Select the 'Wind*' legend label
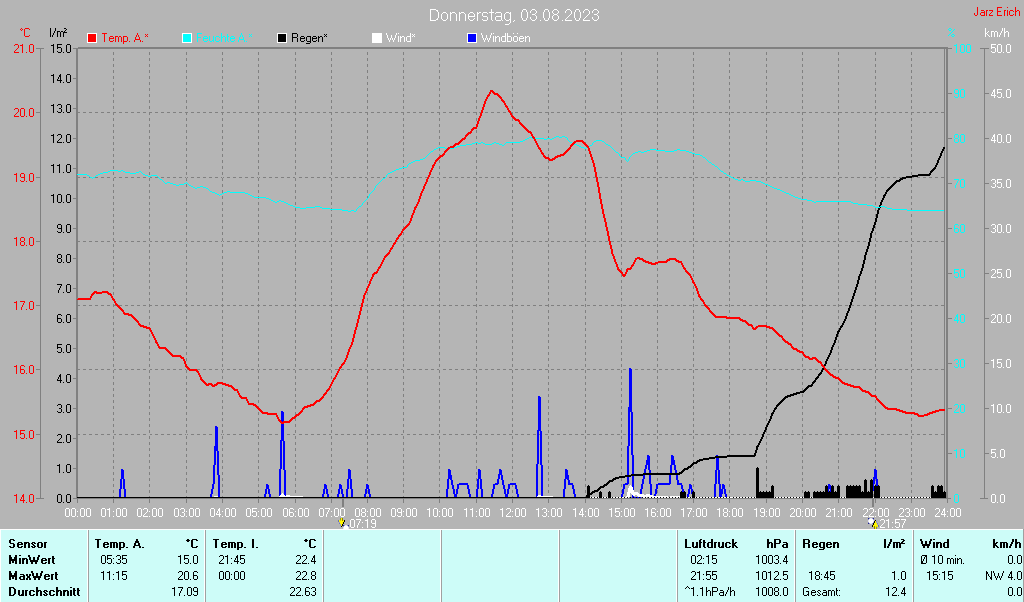Image resolution: width=1024 pixels, height=602 pixels. tap(400, 38)
